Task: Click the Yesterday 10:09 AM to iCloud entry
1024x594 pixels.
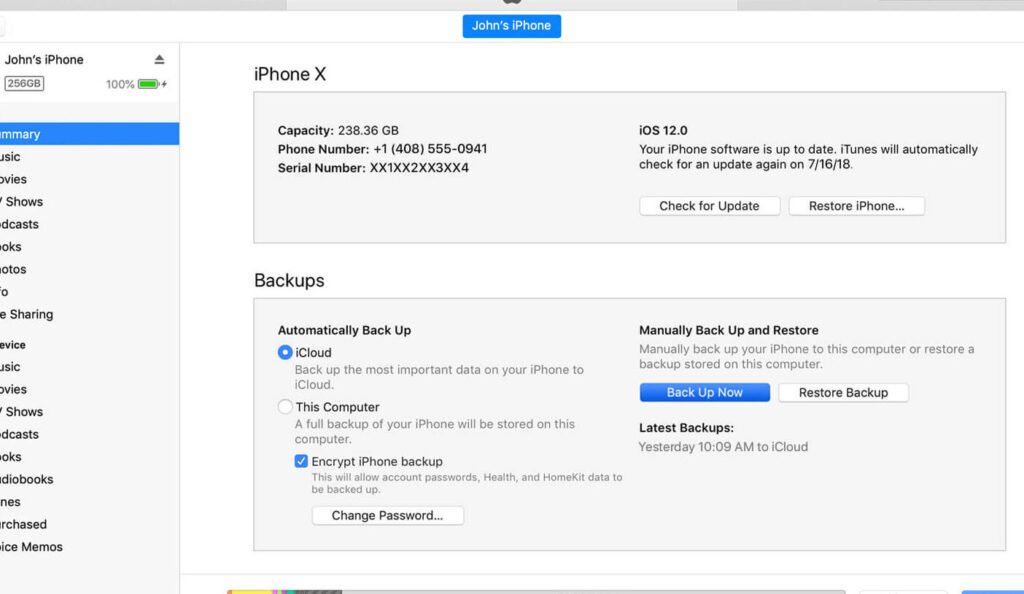Action: pos(723,447)
